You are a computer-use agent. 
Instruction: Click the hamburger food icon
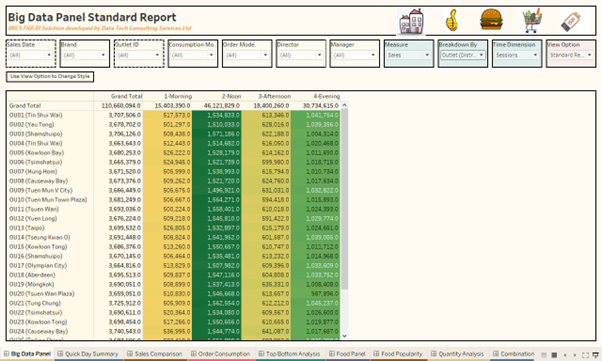491,19
